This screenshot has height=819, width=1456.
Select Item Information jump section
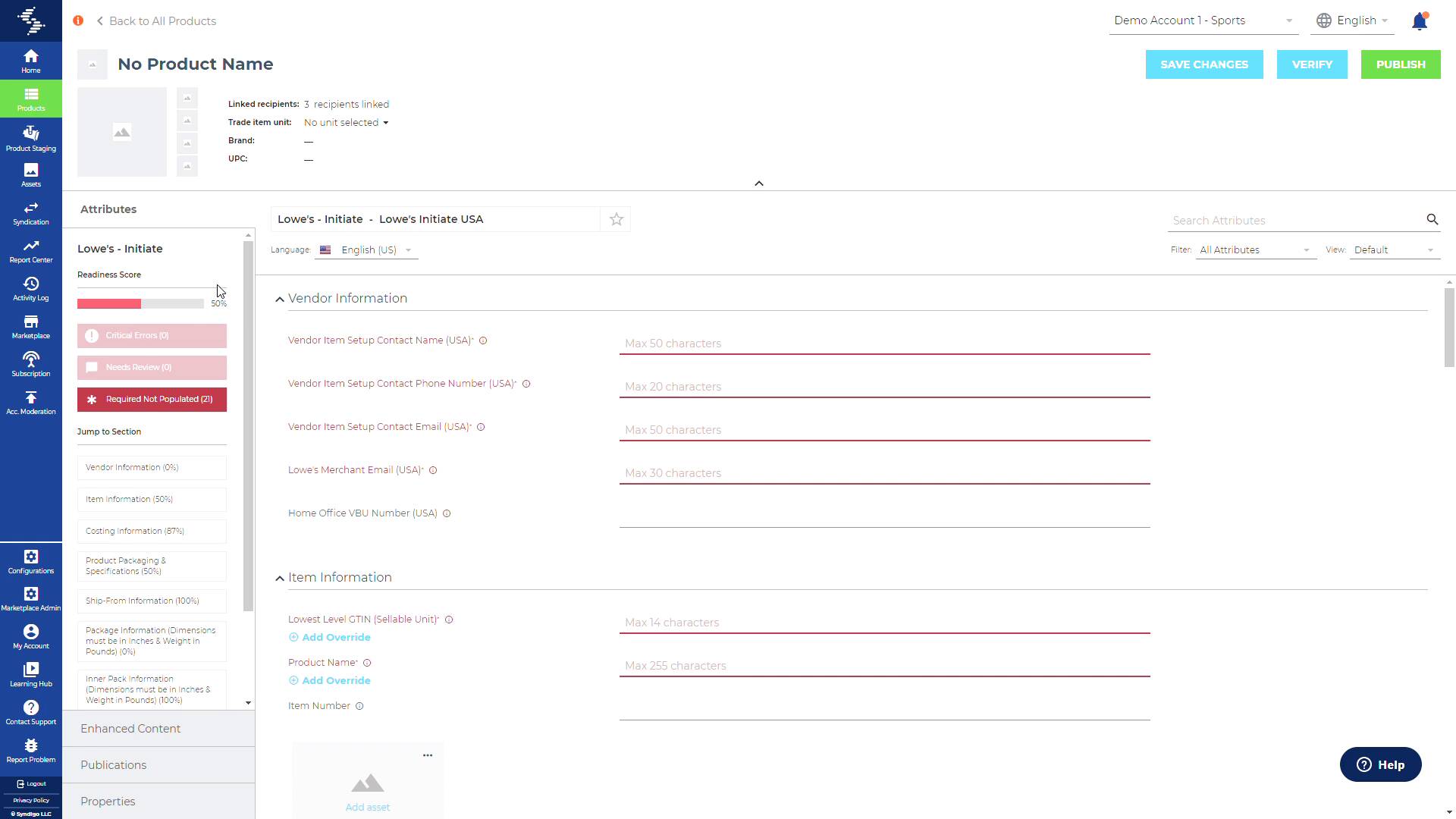point(151,498)
